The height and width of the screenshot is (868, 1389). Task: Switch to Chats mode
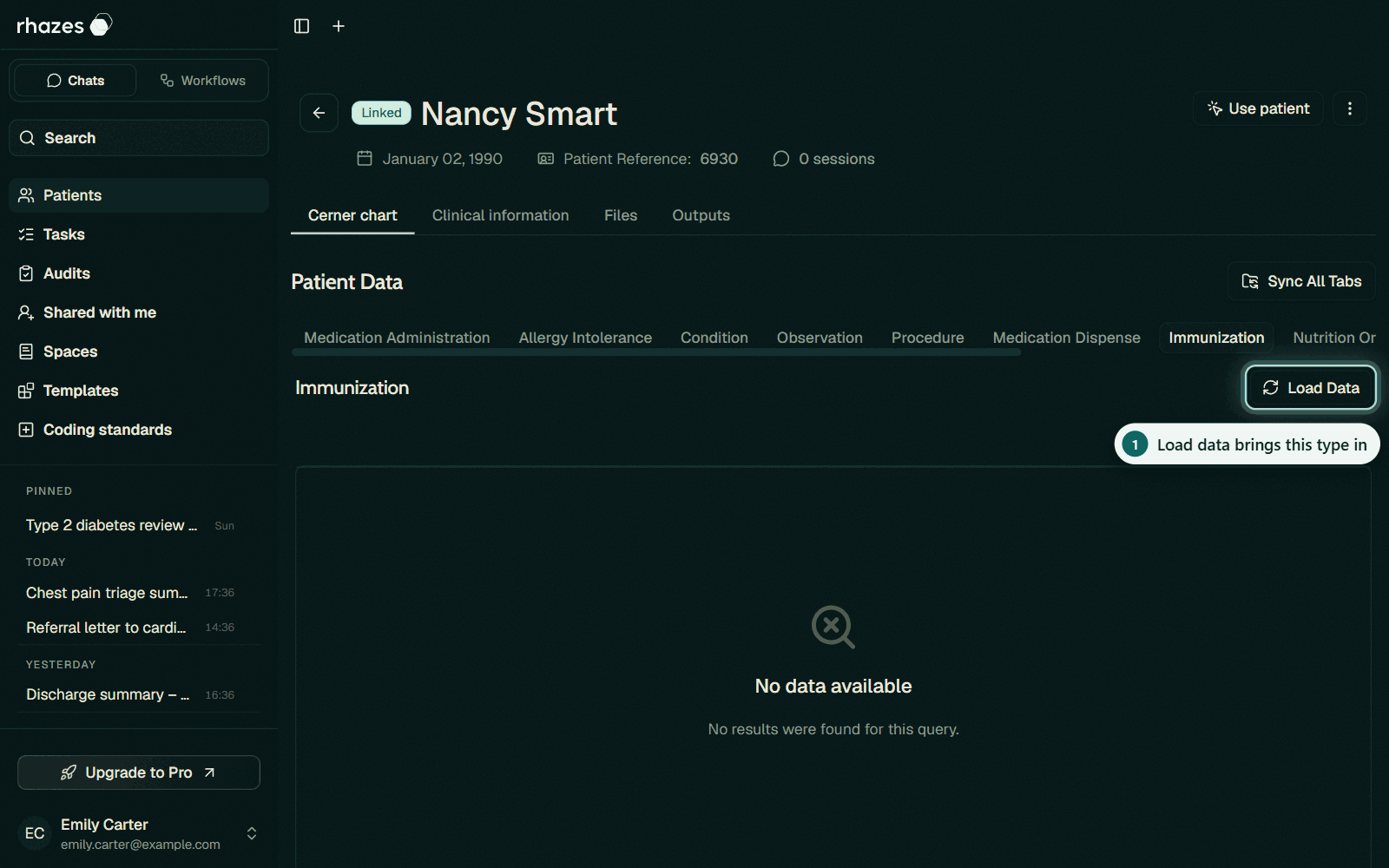[76, 81]
